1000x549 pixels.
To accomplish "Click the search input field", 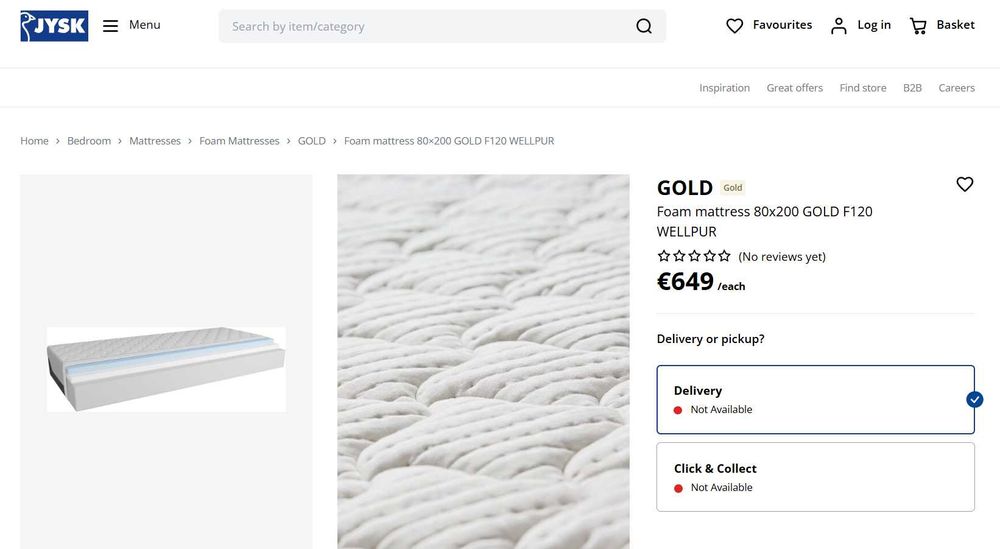I will pos(425,26).
